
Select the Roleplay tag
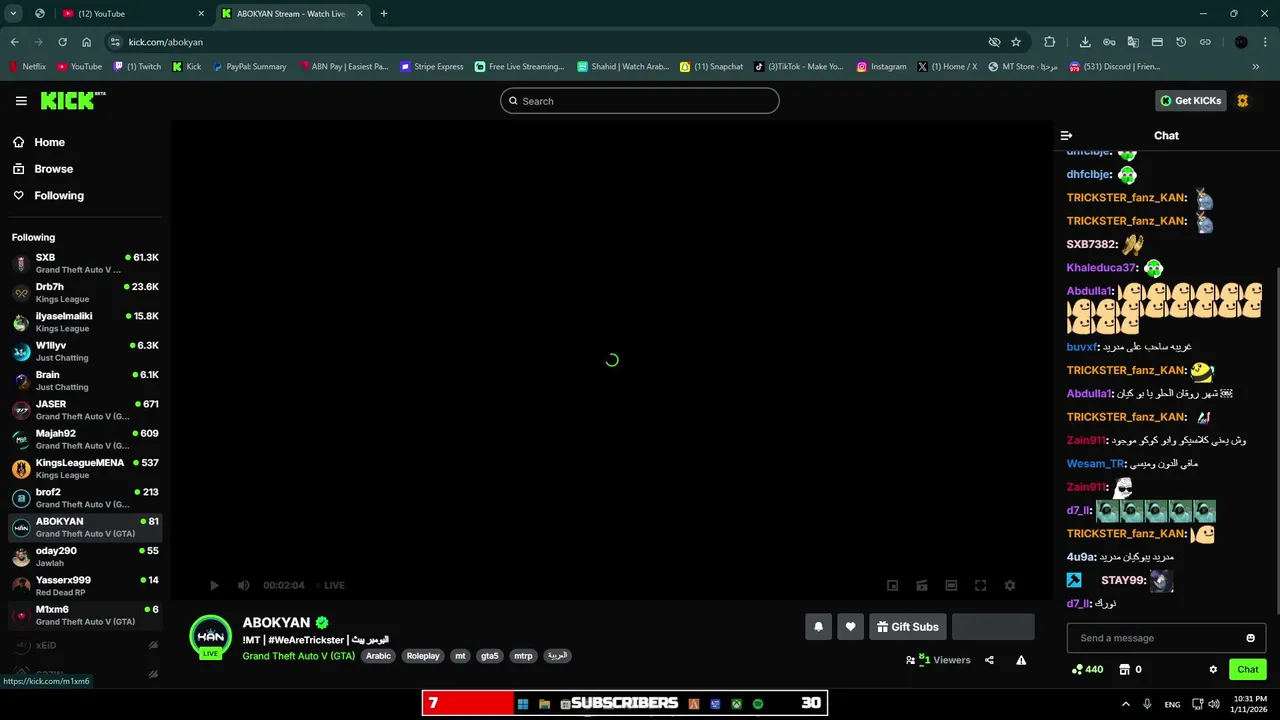click(423, 656)
